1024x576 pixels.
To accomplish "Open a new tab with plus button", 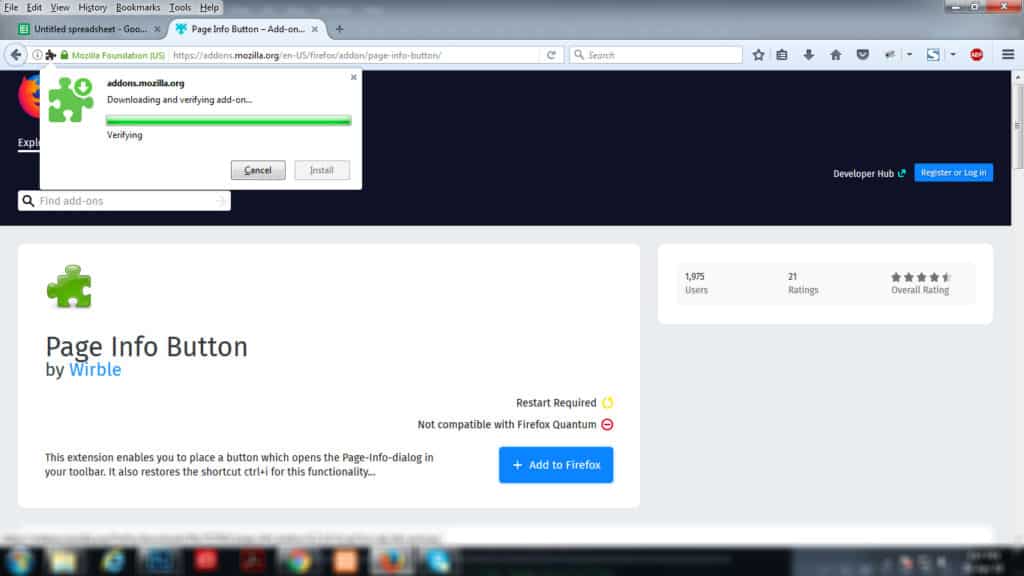I will (339, 29).
